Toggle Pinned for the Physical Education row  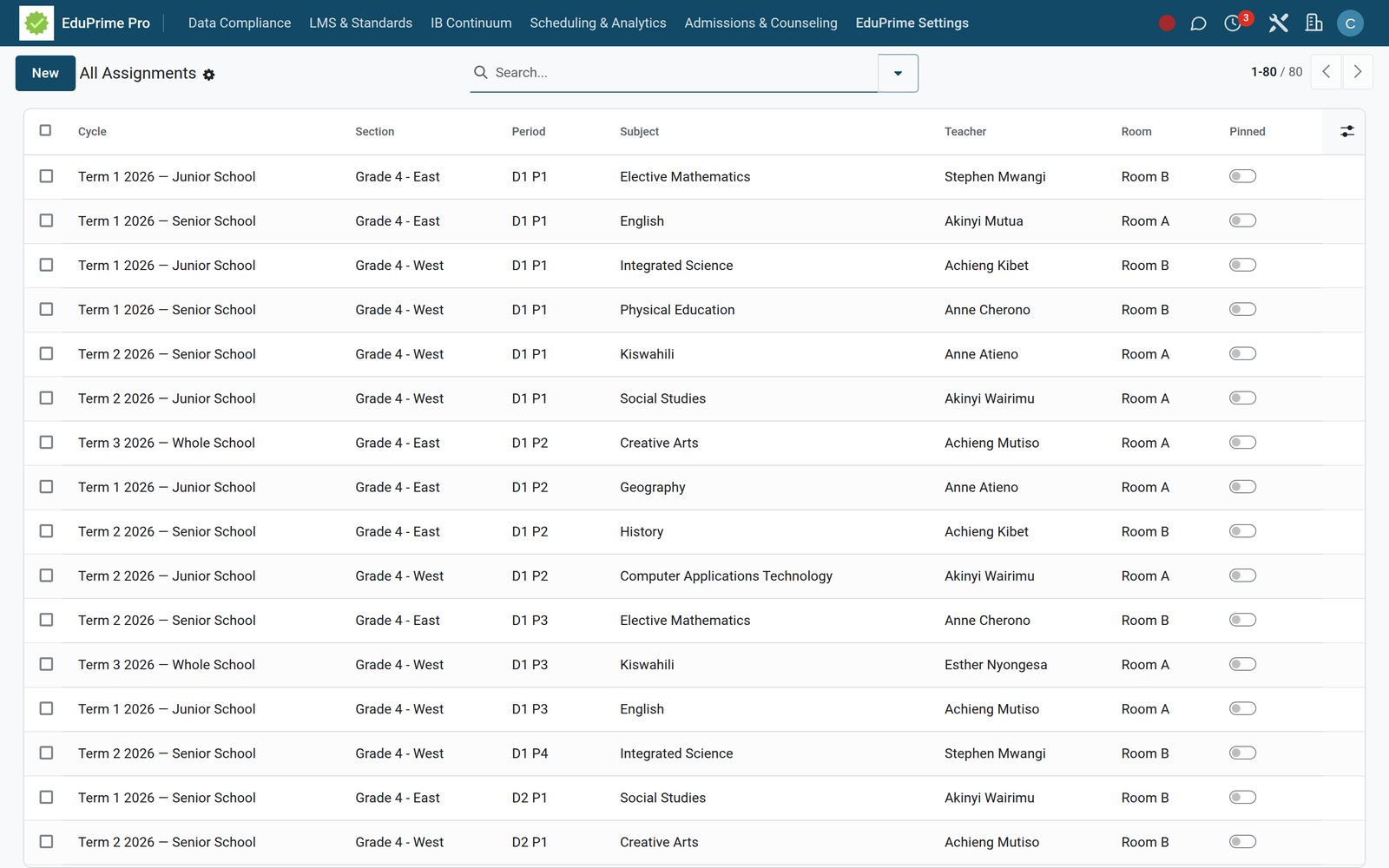1242,309
